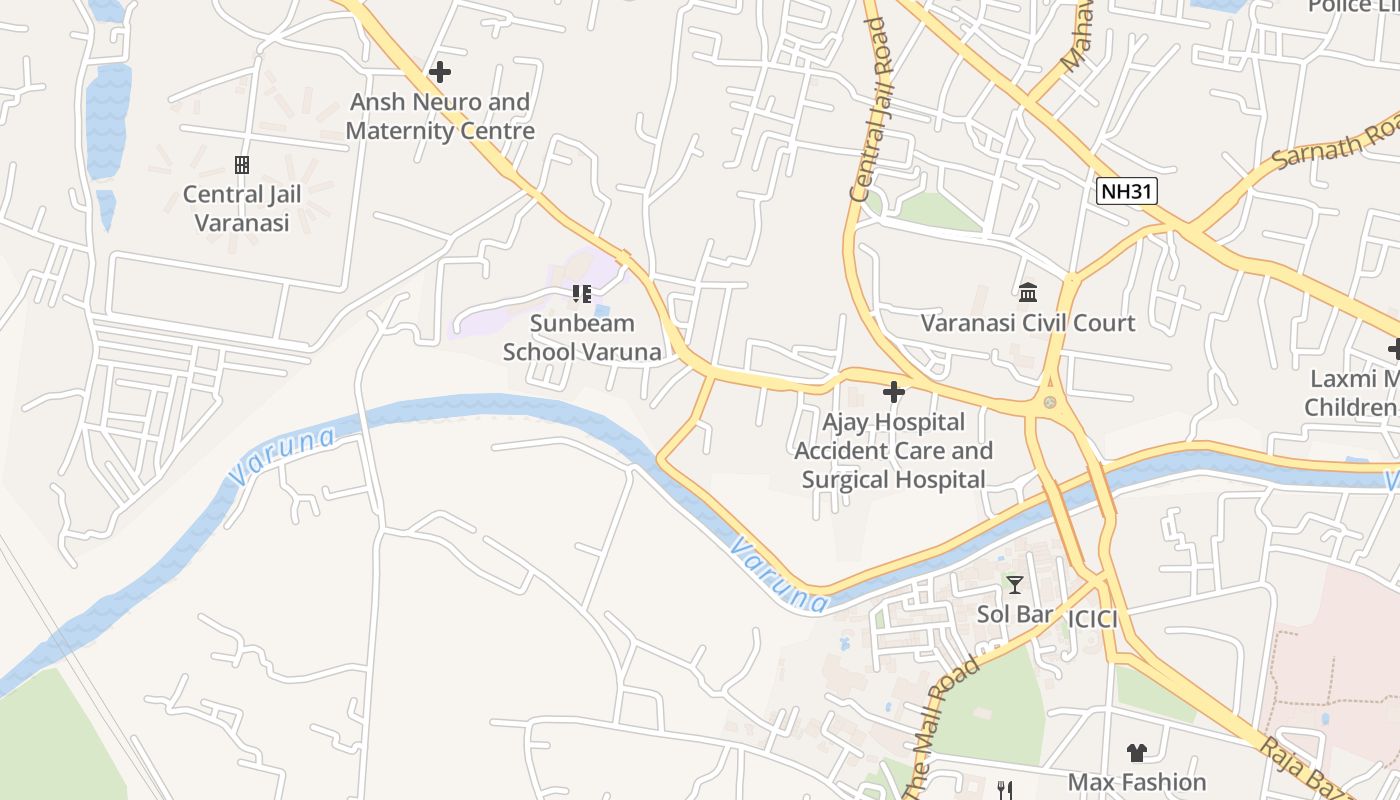The height and width of the screenshot is (800, 1400).
Task: Click the roundabout near Civil Court
Action: pyautogui.click(x=1049, y=402)
